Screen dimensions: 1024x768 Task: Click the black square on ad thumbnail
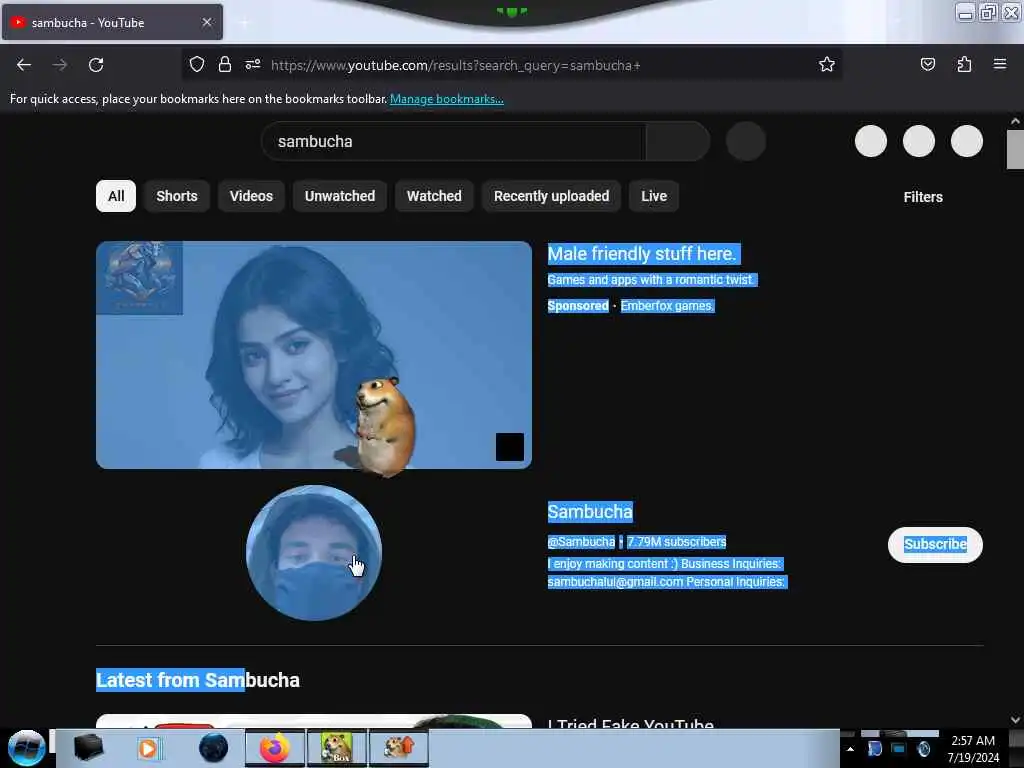pos(509,447)
